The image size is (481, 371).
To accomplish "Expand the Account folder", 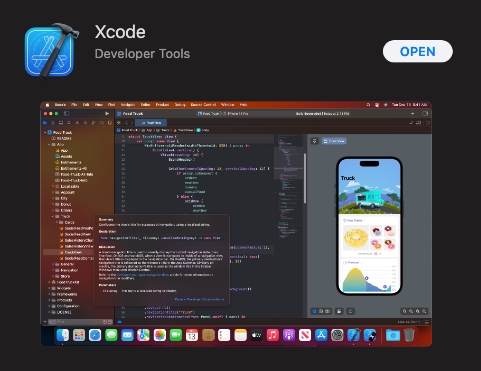I will pyautogui.click(x=53, y=192).
